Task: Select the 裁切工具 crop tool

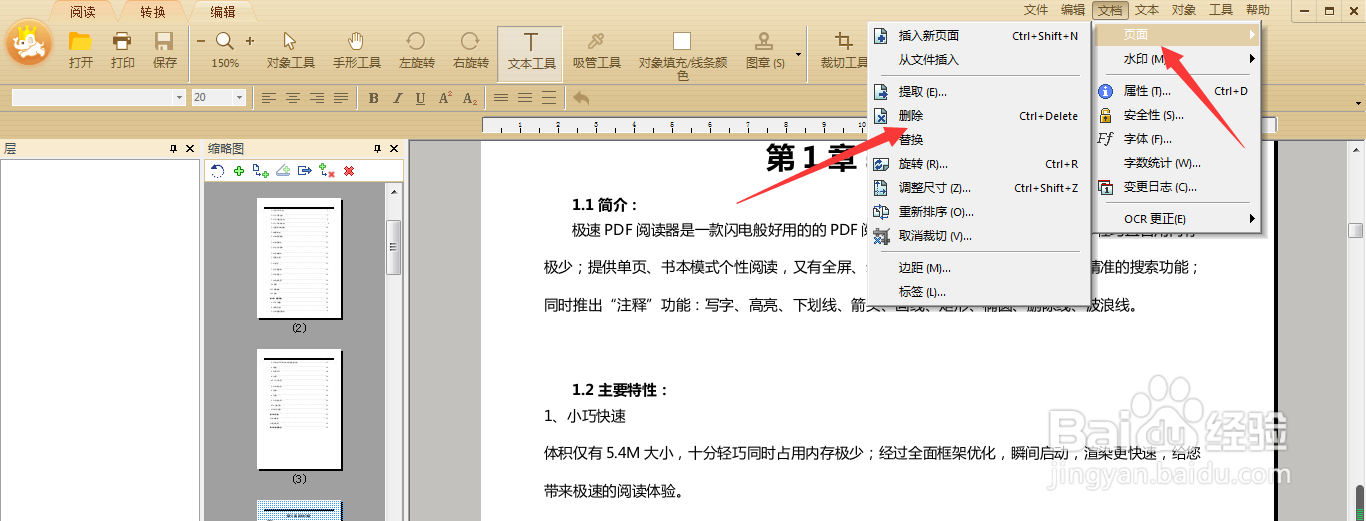Action: pyautogui.click(x=844, y=49)
